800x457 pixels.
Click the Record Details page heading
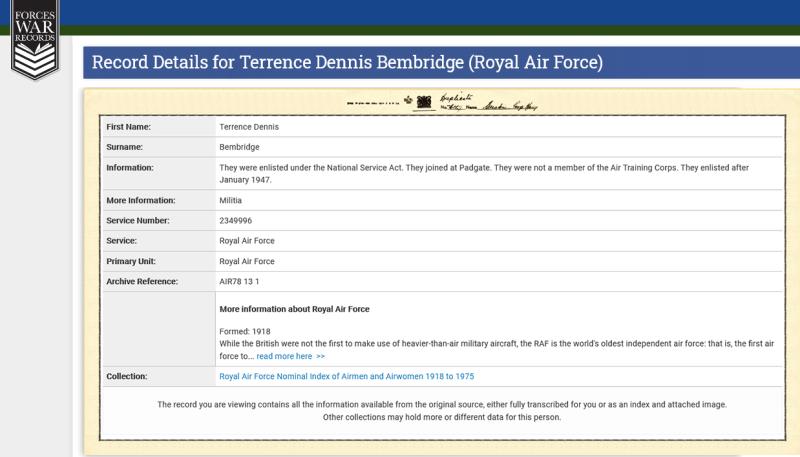[347, 62]
